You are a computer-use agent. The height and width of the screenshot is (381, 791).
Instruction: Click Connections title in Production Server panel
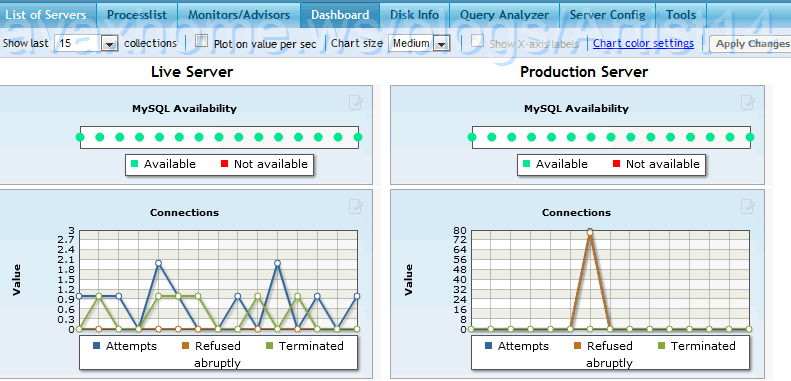tap(576, 212)
